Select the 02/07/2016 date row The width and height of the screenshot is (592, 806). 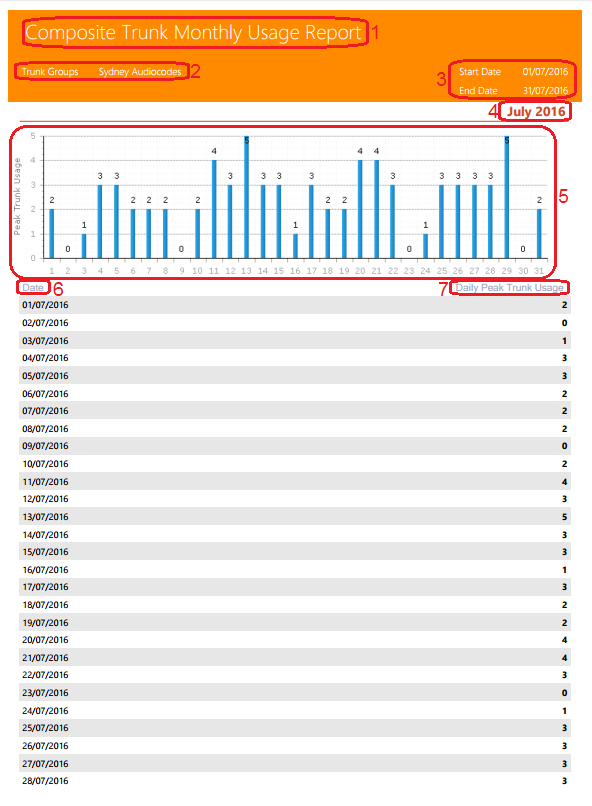[x=295, y=323]
